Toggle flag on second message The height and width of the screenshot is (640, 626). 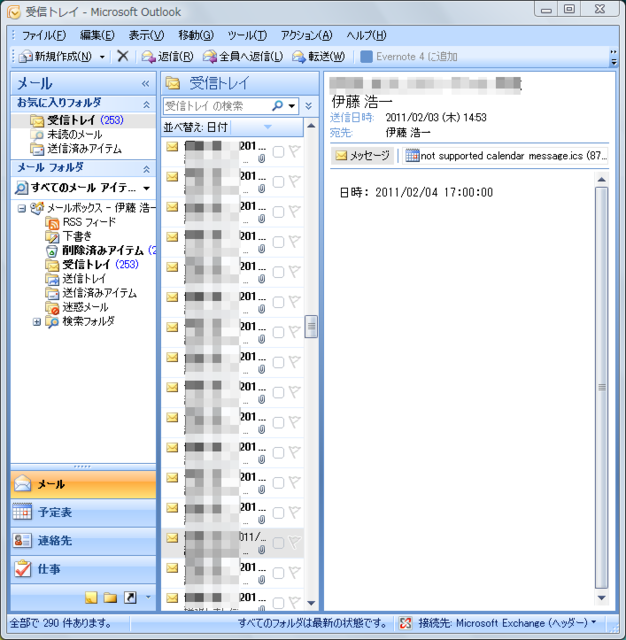pos(295,181)
